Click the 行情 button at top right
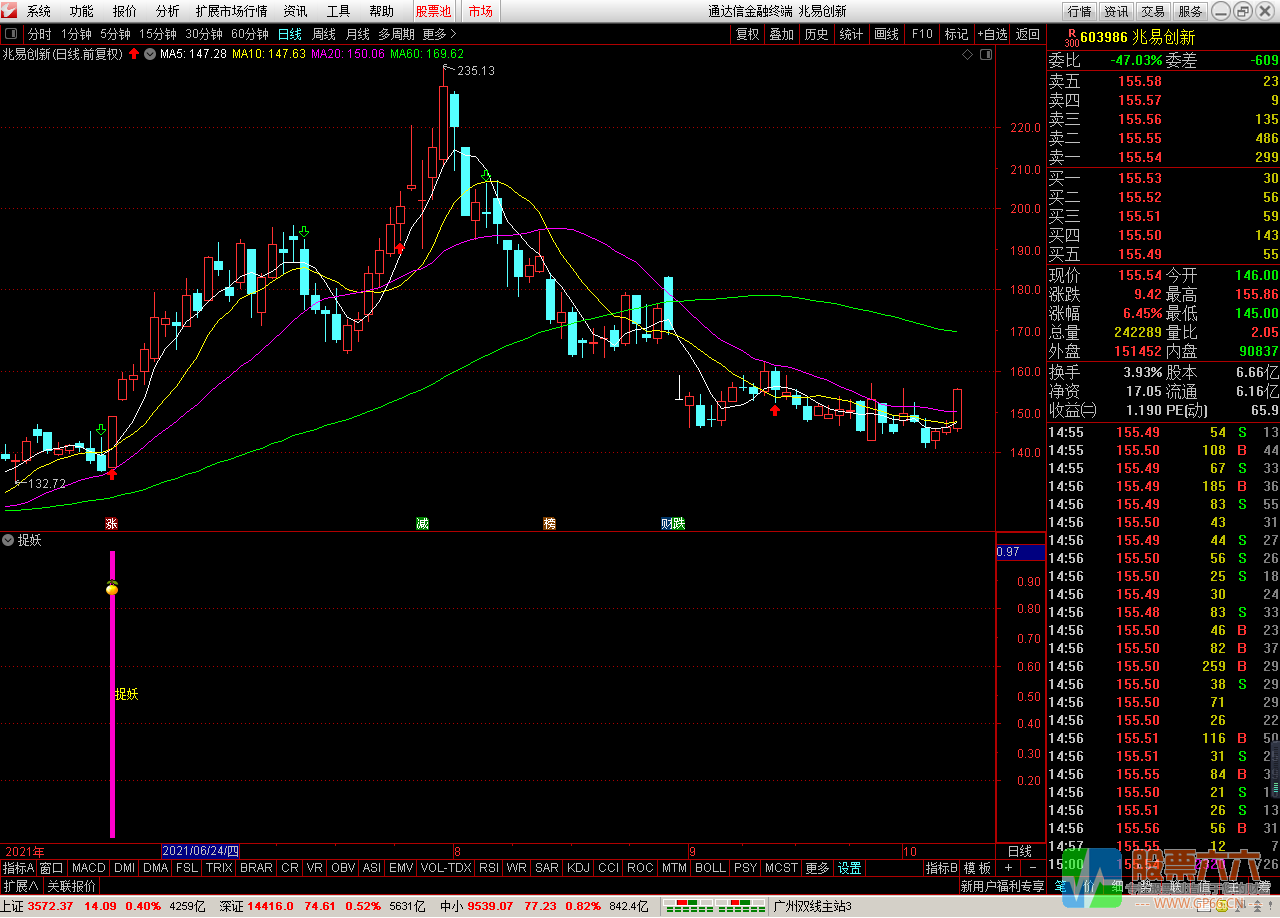The height and width of the screenshot is (918, 1280). [x=1080, y=12]
